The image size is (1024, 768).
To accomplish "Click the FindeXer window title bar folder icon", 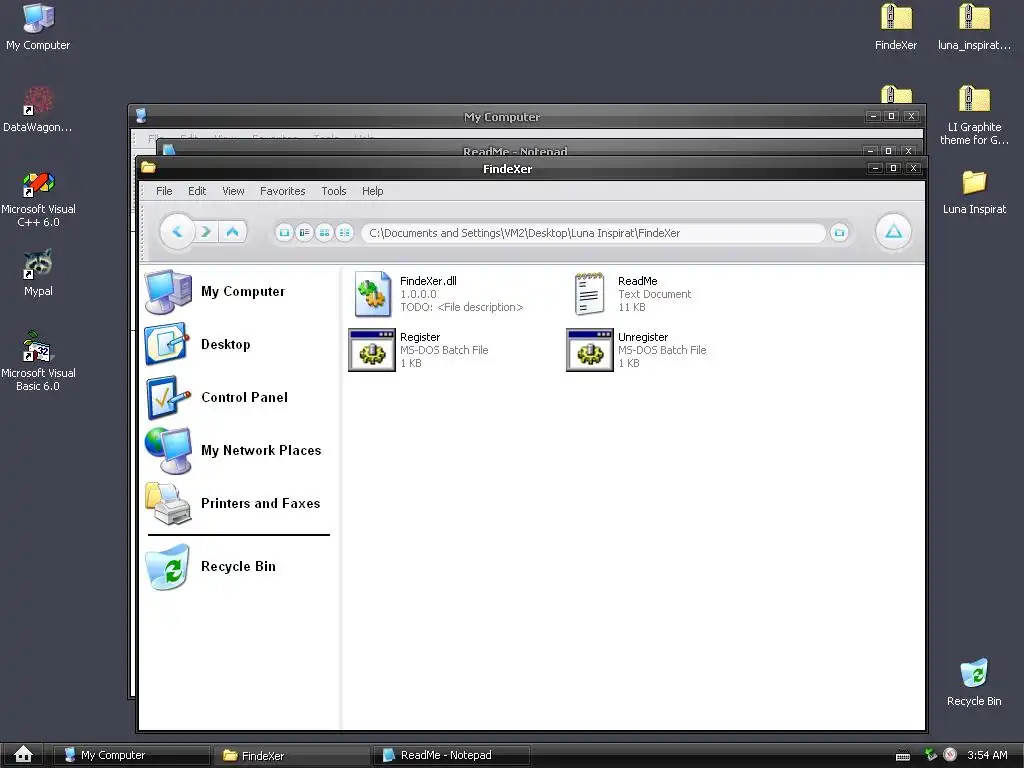I will click(x=148, y=168).
